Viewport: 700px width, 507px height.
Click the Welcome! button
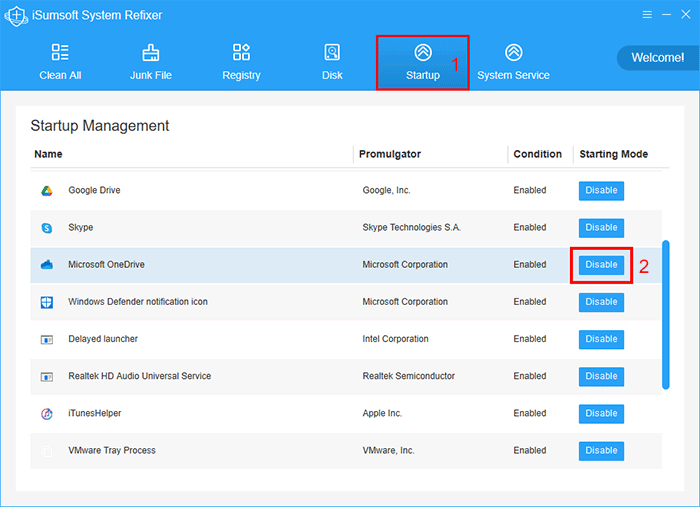point(658,58)
